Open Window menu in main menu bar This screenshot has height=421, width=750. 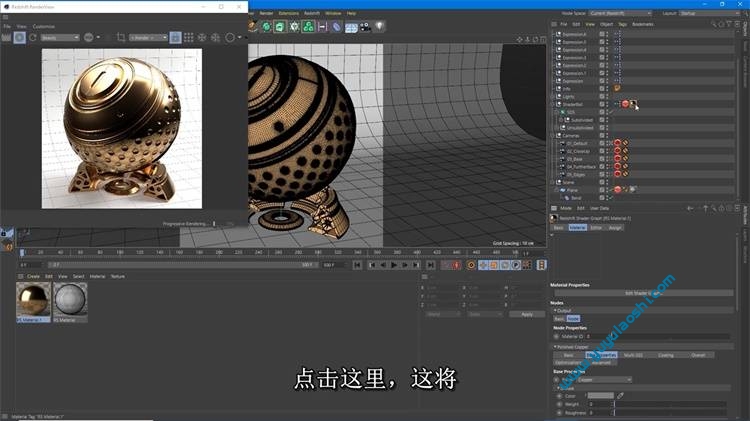pyautogui.click(x=333, y=13)
